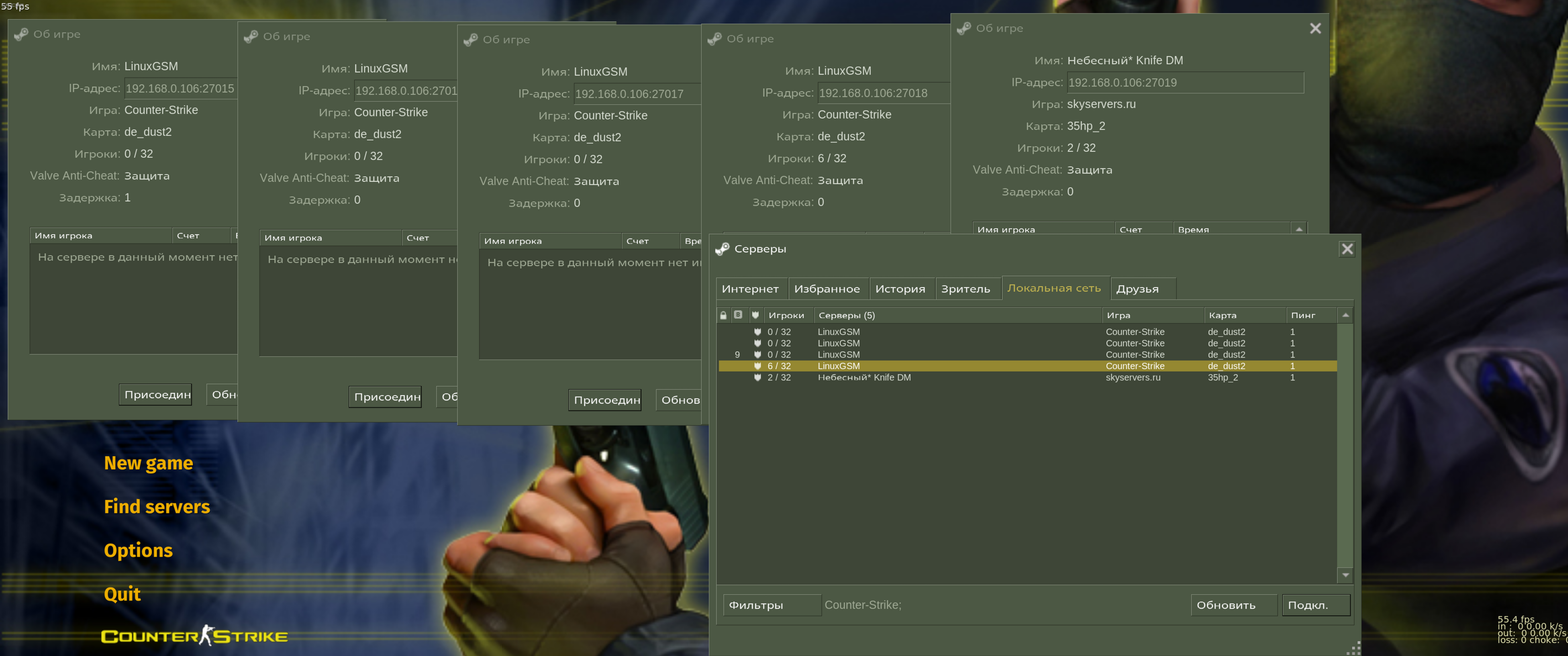Click the Steam icon of the 27015 server dialog
Image resolution: width=1568 pixels, height=656 pixels.
coord(21,35)
